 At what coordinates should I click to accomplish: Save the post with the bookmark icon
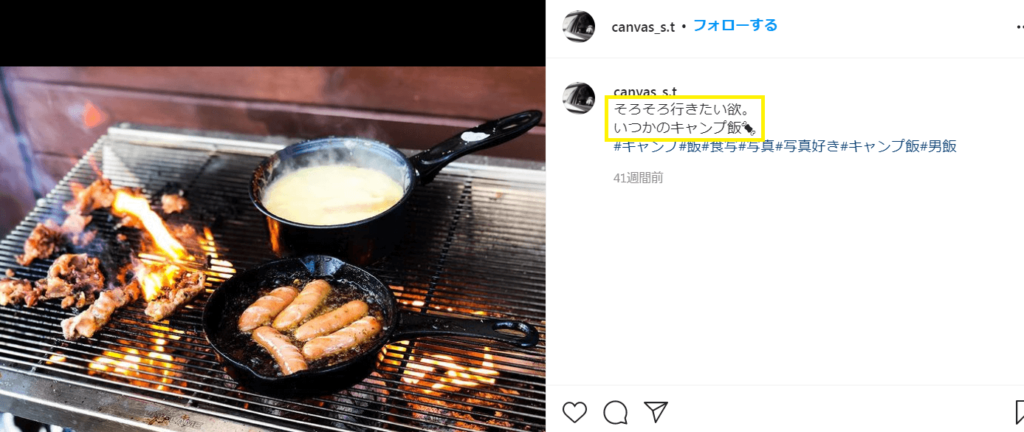pyautogui.click(x=1019, y=412)
